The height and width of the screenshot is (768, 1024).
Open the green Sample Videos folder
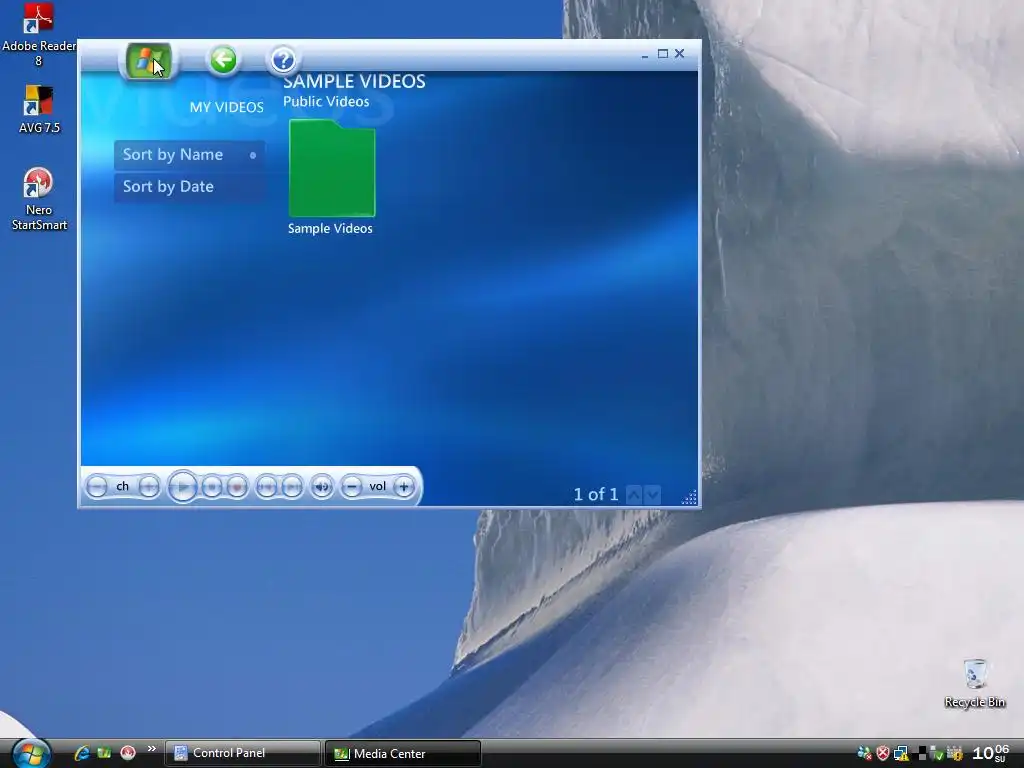[332, 168]
